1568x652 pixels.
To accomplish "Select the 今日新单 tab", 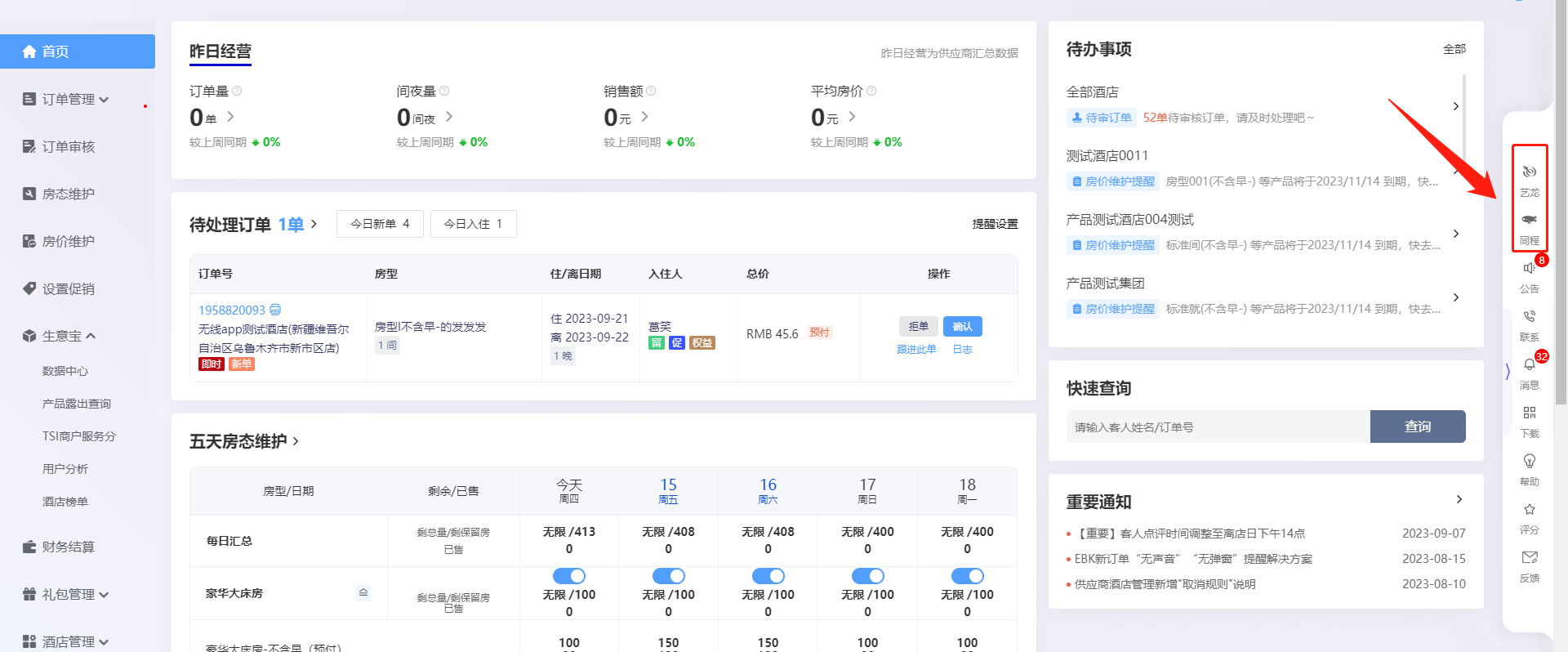I will (380, 224).
